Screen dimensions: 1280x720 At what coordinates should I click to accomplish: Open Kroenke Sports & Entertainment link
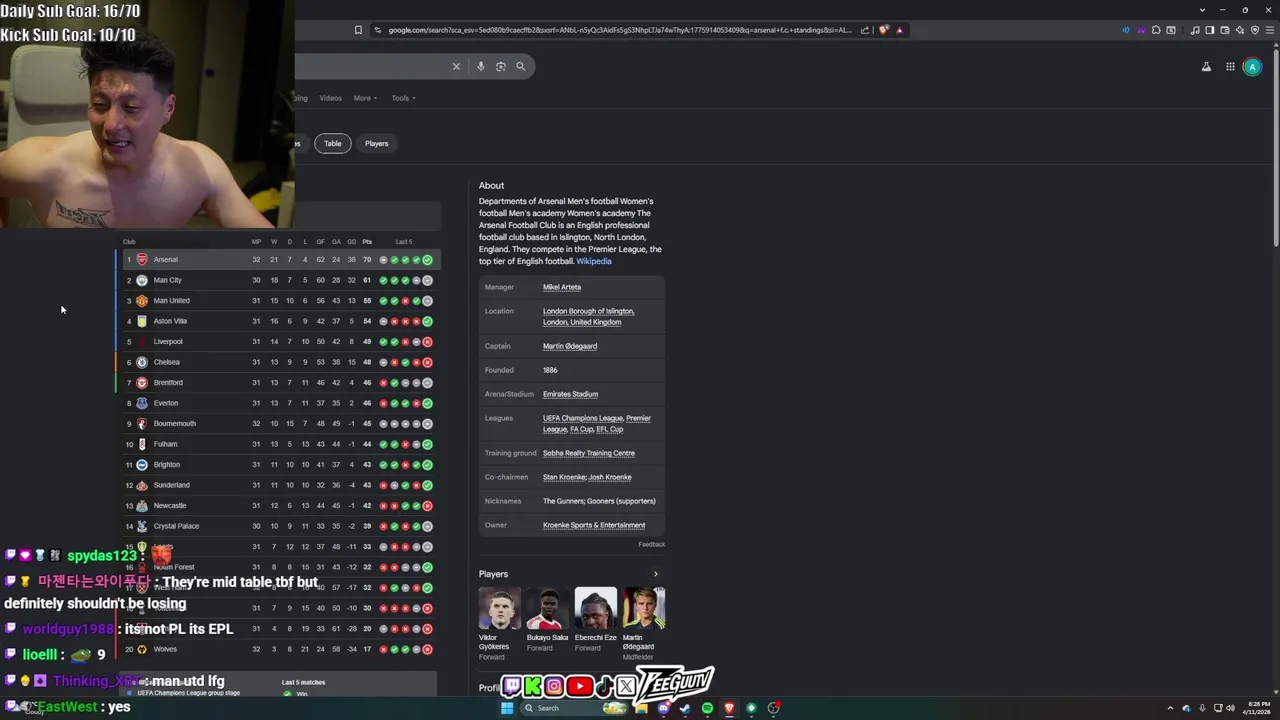point(594,525)
